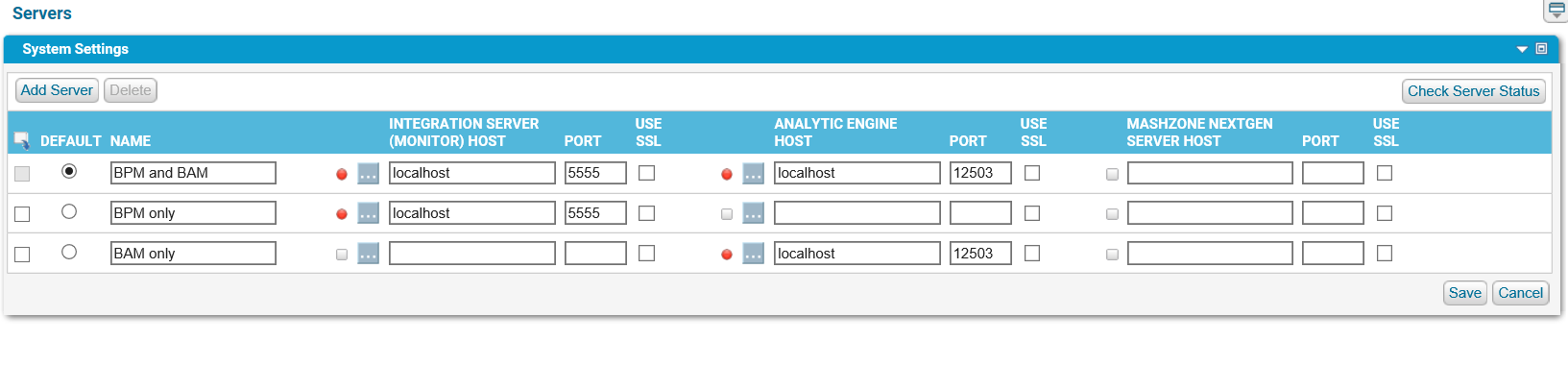Enable MashZone SSL for BPM only
This screenshot has height=390, width=1568.
coord(1385,213)
